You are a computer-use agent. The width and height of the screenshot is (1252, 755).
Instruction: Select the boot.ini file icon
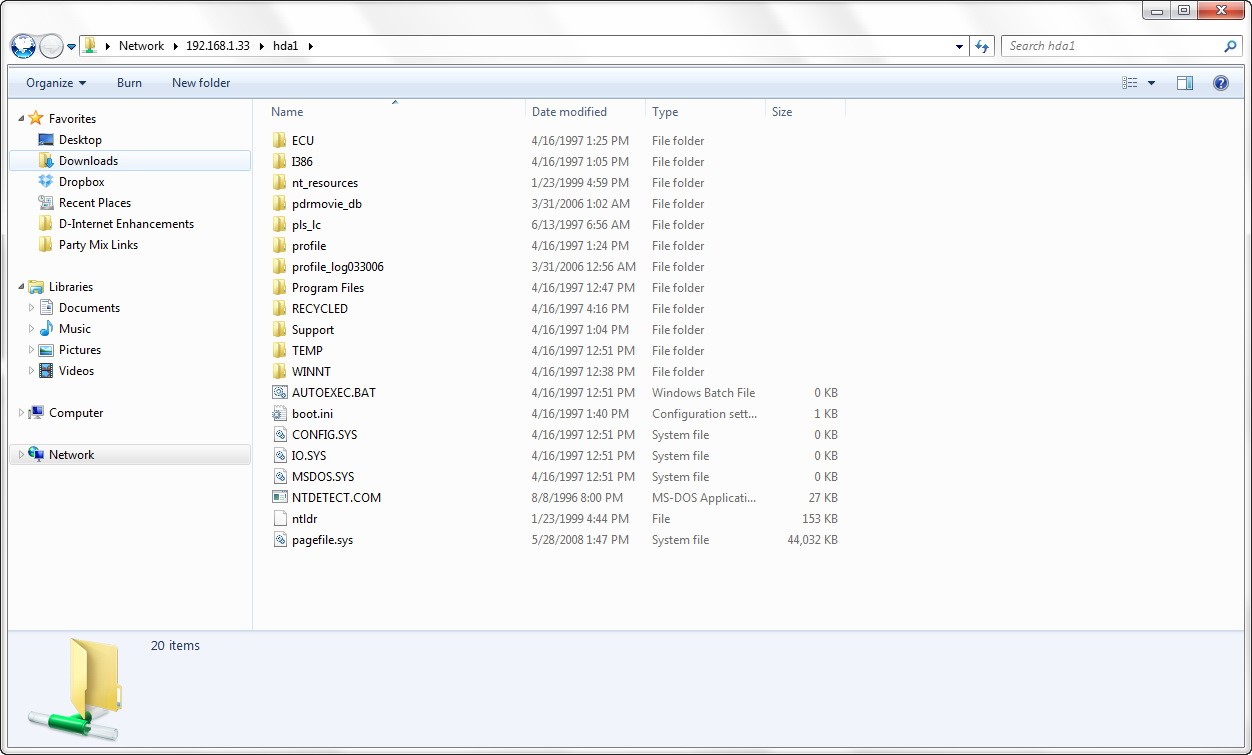[280, 413]
